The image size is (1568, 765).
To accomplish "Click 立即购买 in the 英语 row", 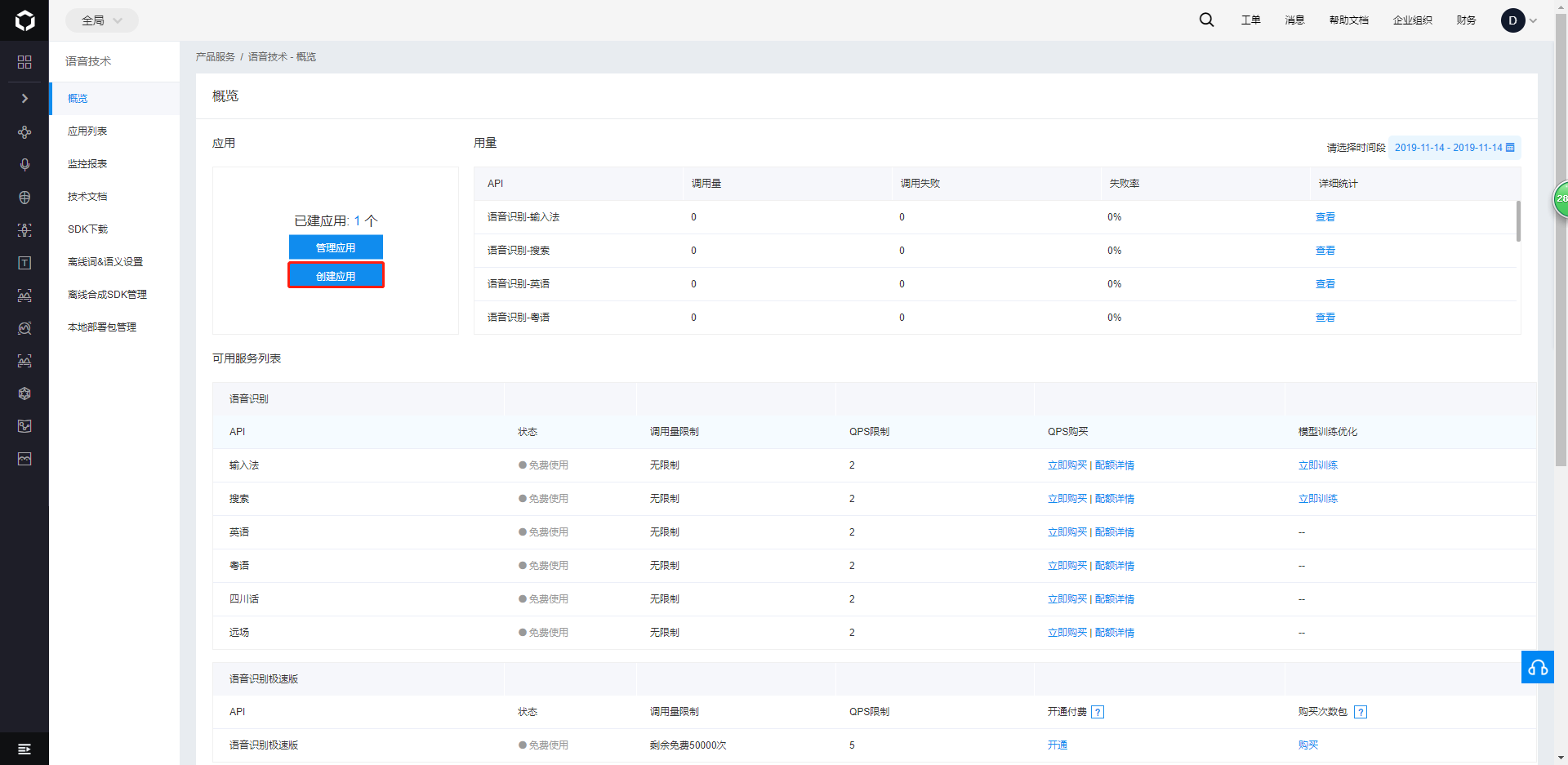I will pyautogui.click(x=1067, y=532).
